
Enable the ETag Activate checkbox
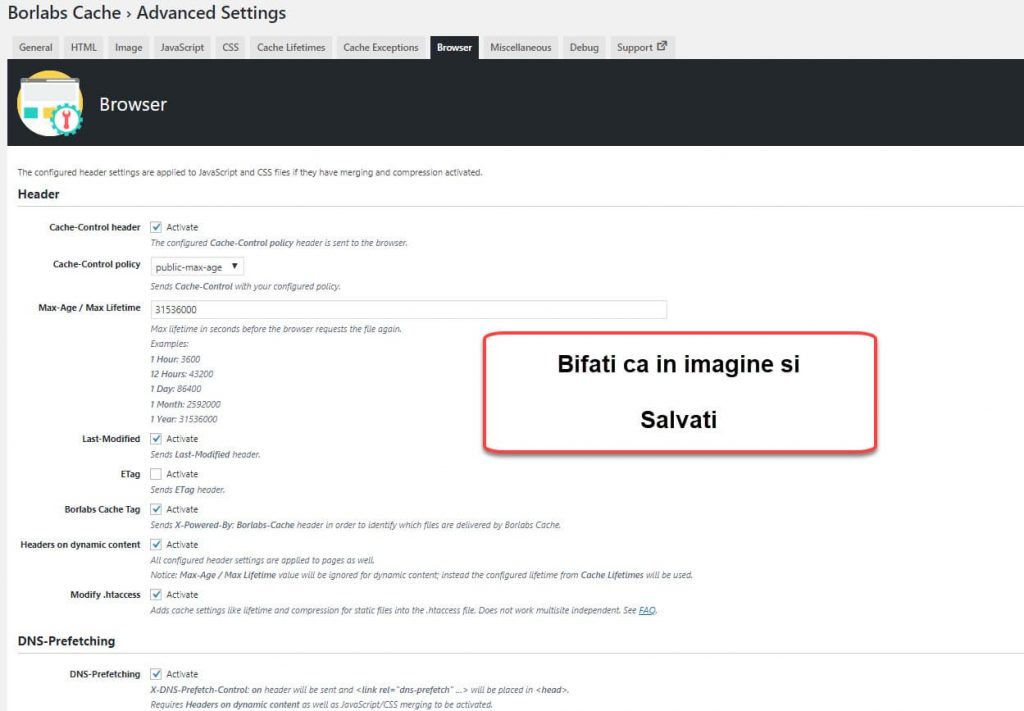[x=156, y=474]
